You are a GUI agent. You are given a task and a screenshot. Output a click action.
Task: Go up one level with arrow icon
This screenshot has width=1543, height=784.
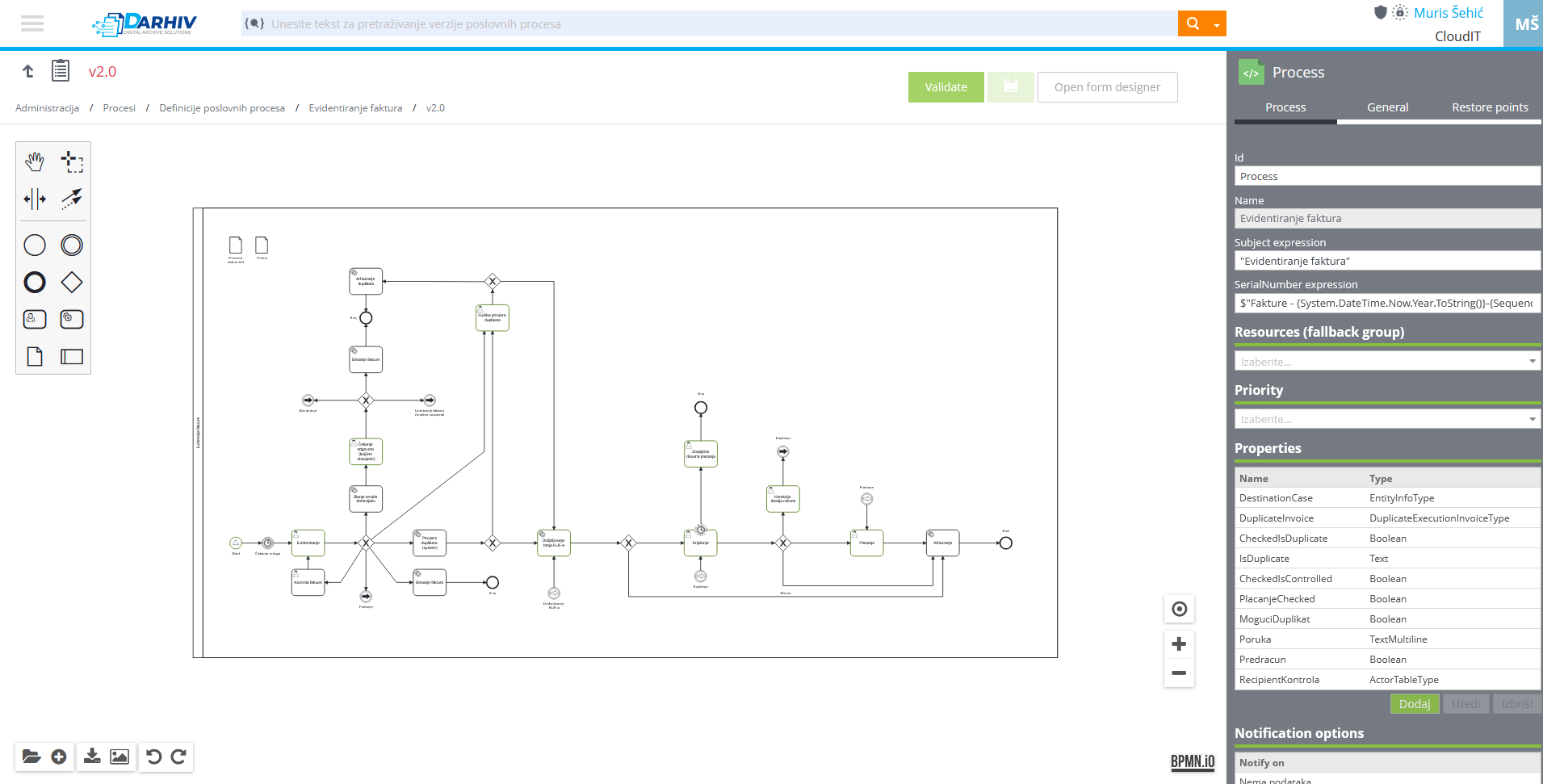tap(28, 71)
